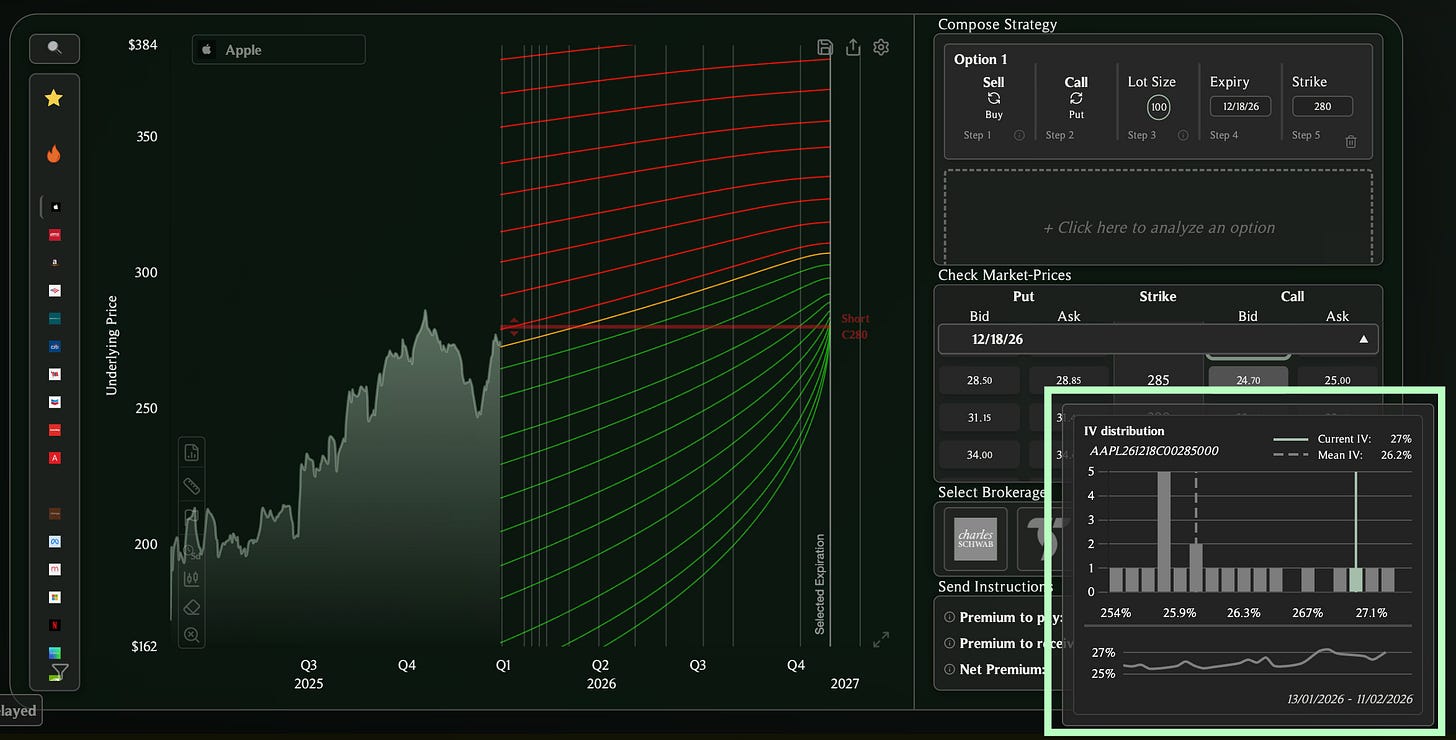This screenshot has height=740, width=1456.
Task: Click the IV date range 13/01/2026 - 11/02/2026
Action: [1350, 699]
